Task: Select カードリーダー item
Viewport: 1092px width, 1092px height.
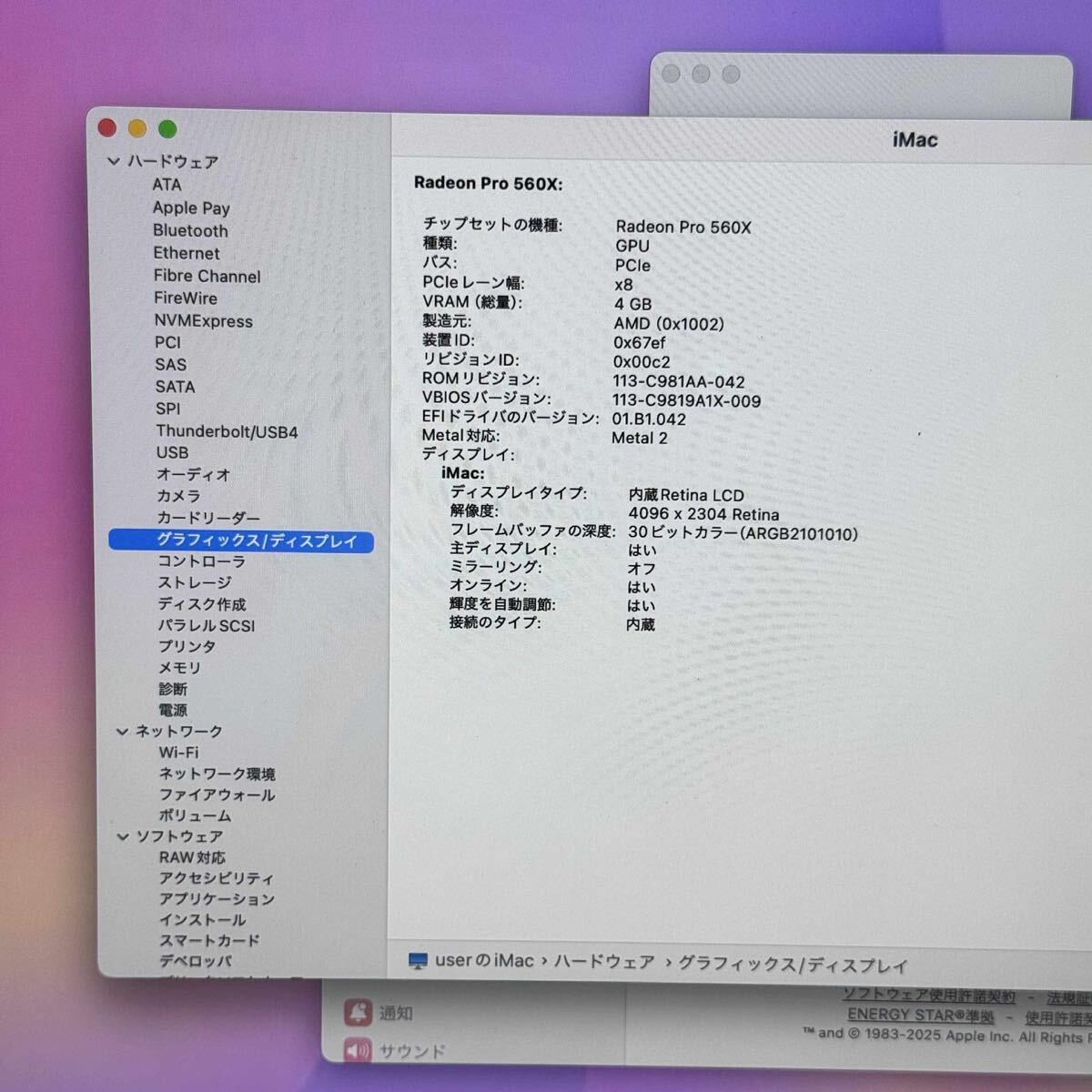Action: point(208,518)
